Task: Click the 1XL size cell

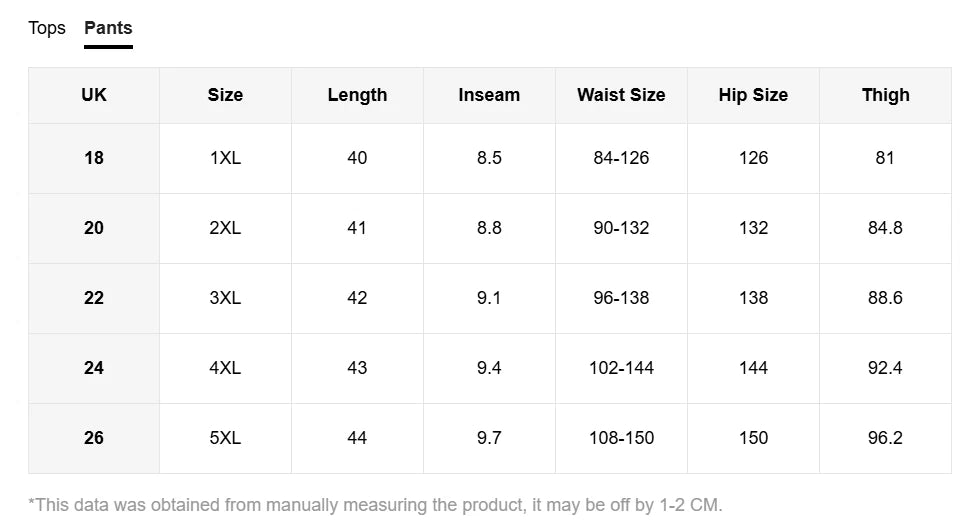Action: click(x=225, y=158)
